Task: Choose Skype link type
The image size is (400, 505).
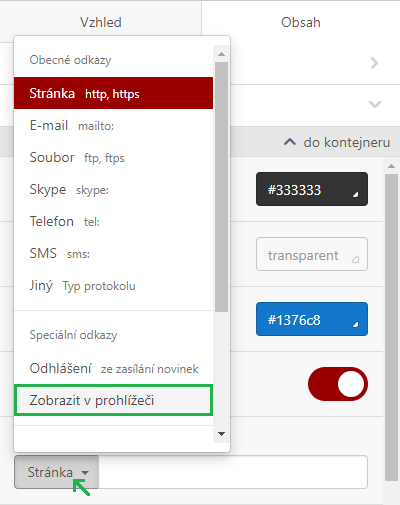Action: coord(113,189)
